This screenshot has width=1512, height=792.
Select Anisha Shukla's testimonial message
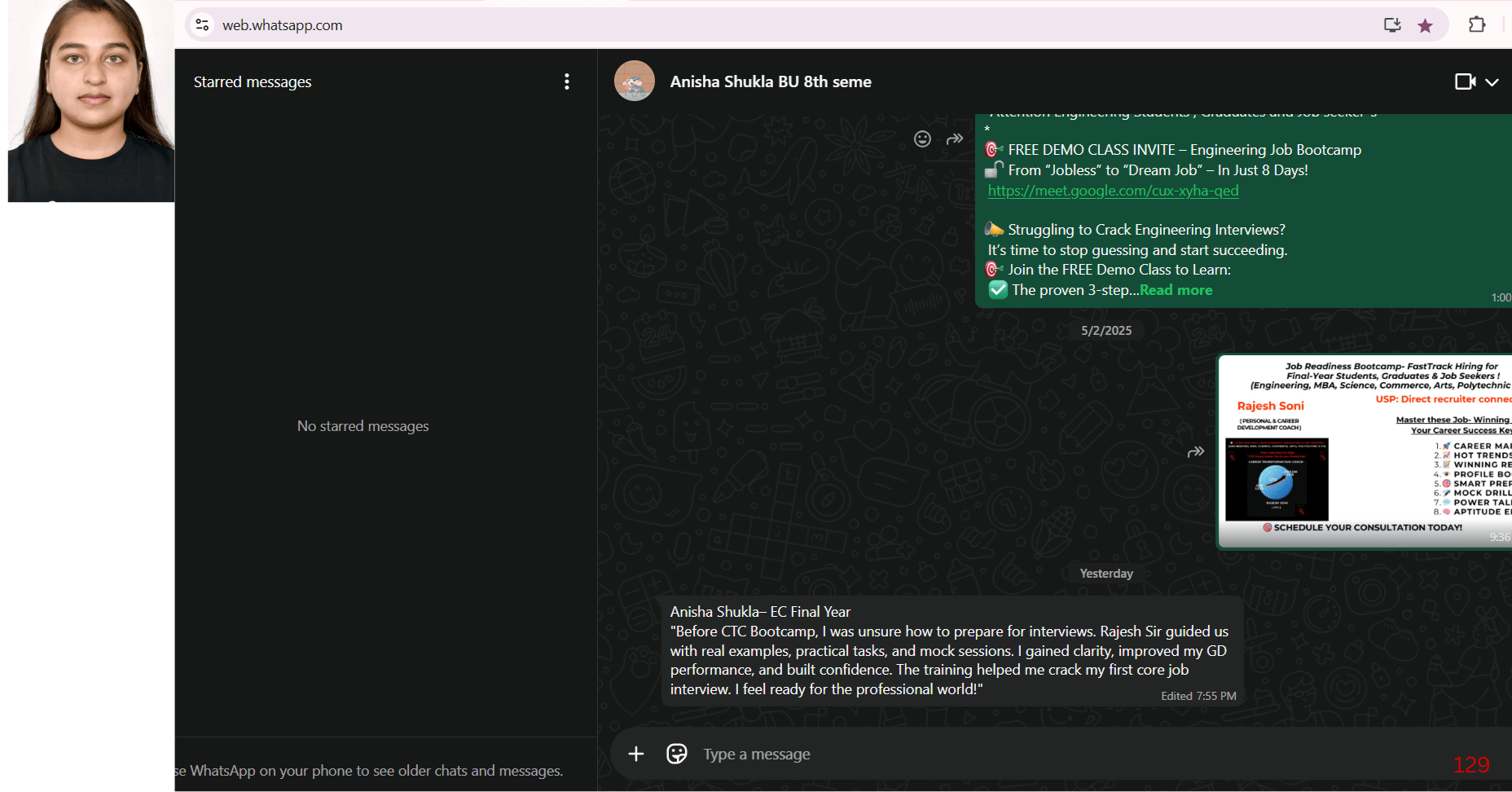949,650
